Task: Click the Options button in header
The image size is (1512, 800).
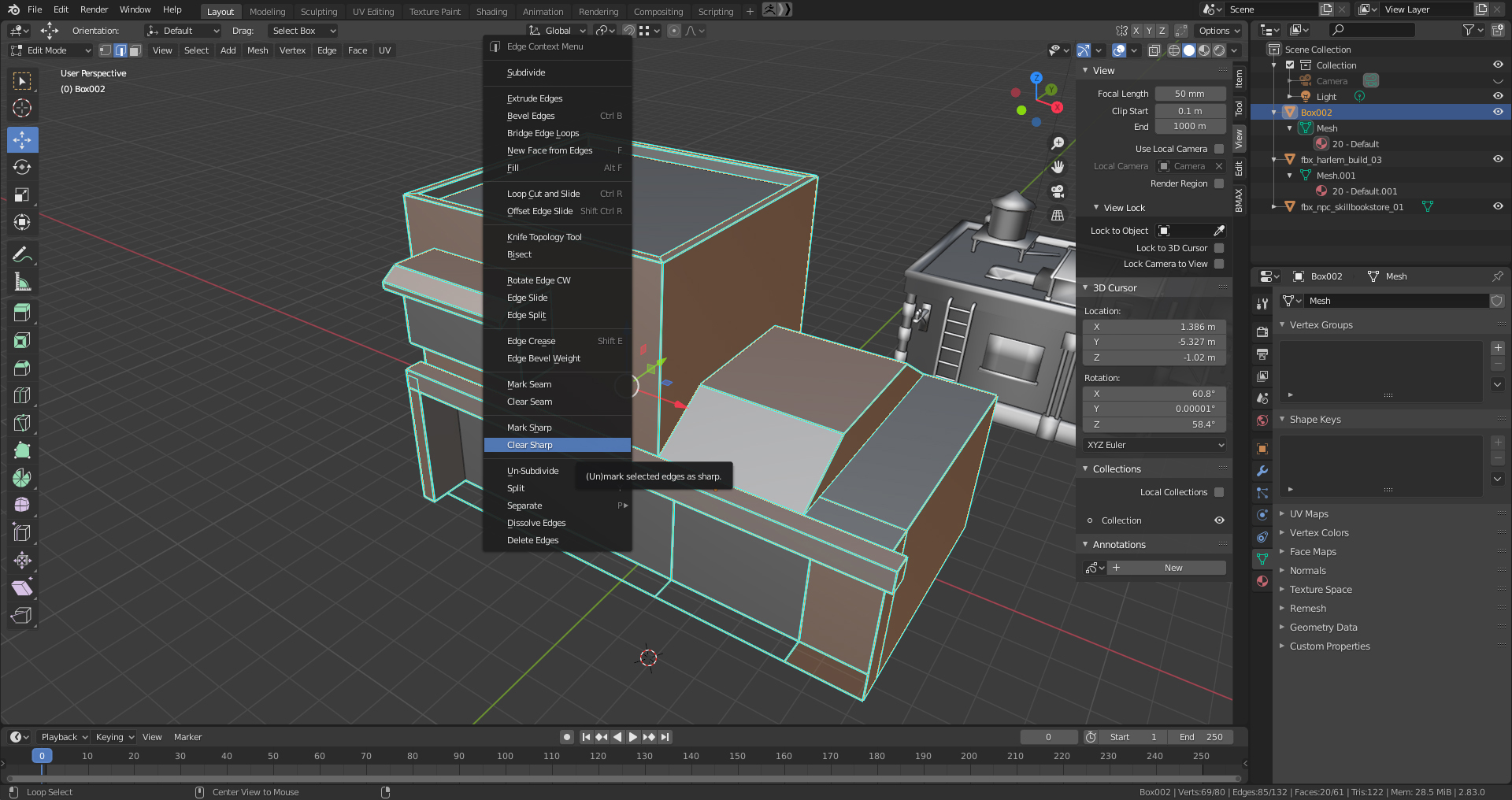Action: pos(1219,31)
